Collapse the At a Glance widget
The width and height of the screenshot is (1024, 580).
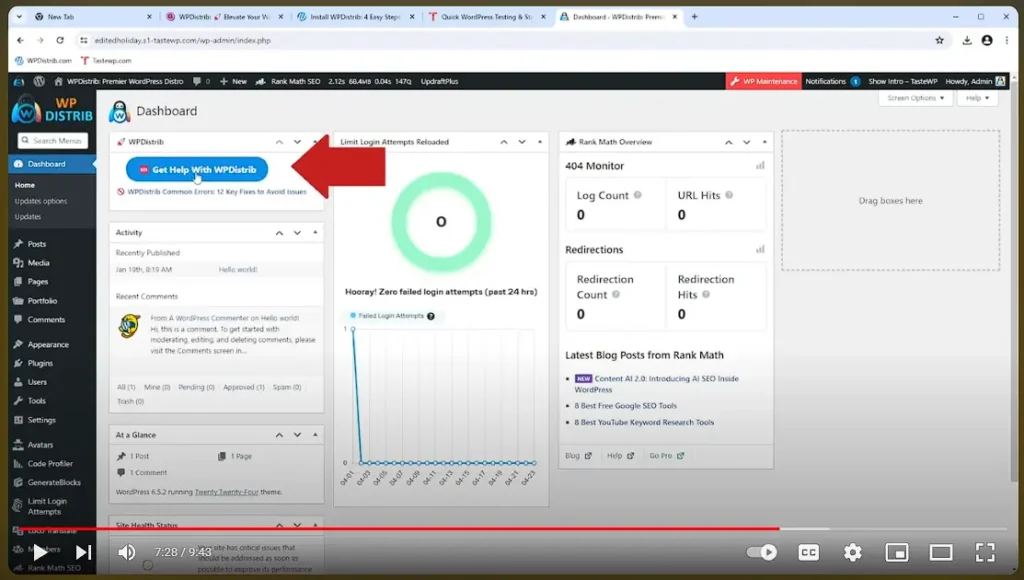(315, 434)
